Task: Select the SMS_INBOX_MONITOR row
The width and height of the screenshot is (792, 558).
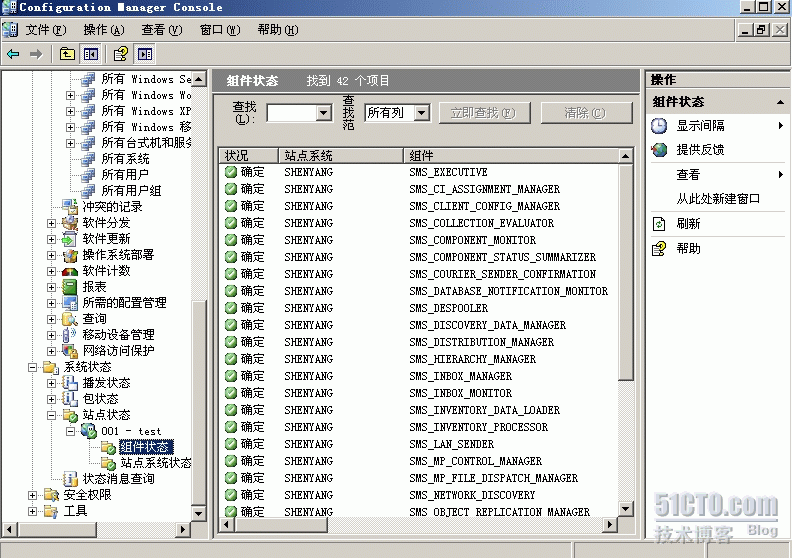Action: click(x=418, y=393)
